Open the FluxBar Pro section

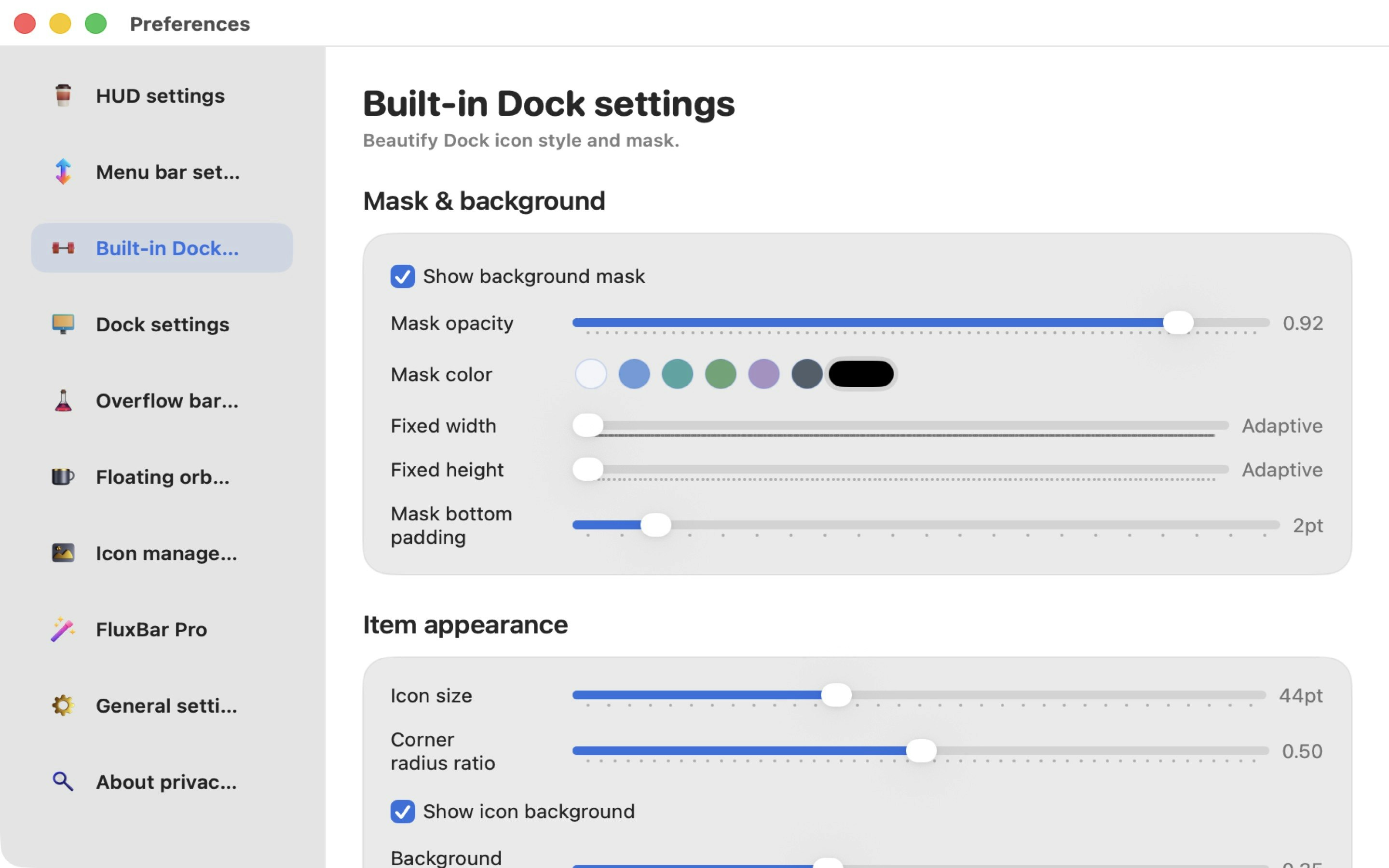click(x=151, y=629)
